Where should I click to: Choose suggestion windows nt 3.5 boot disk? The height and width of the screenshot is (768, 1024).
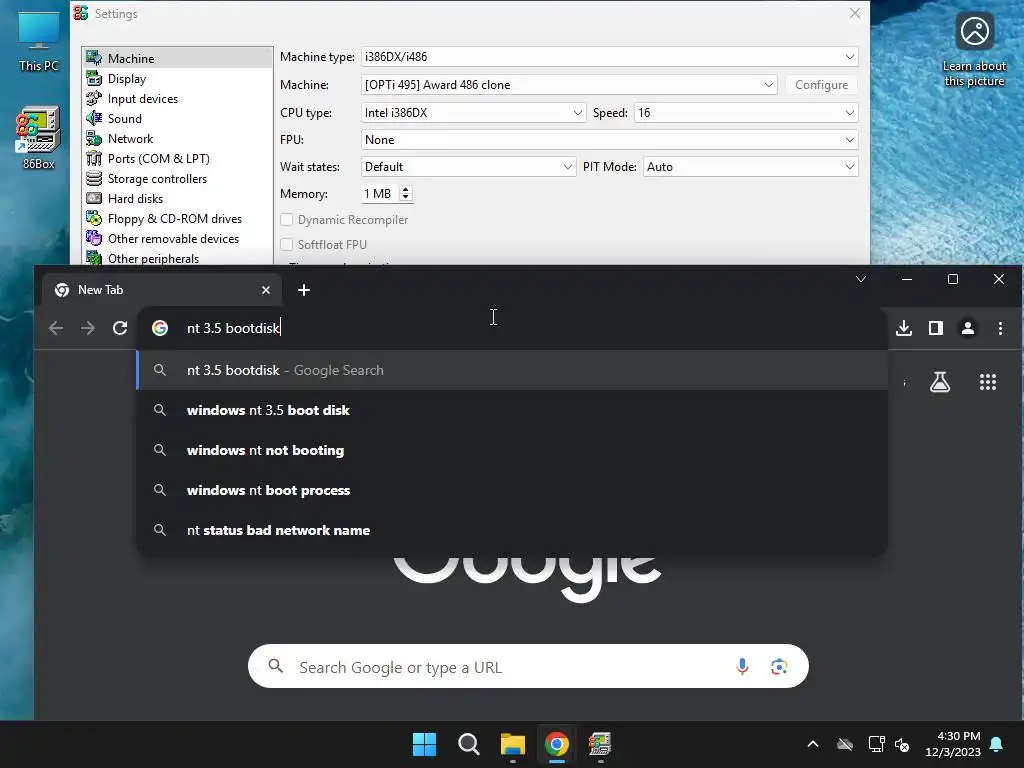click(511, 410)
